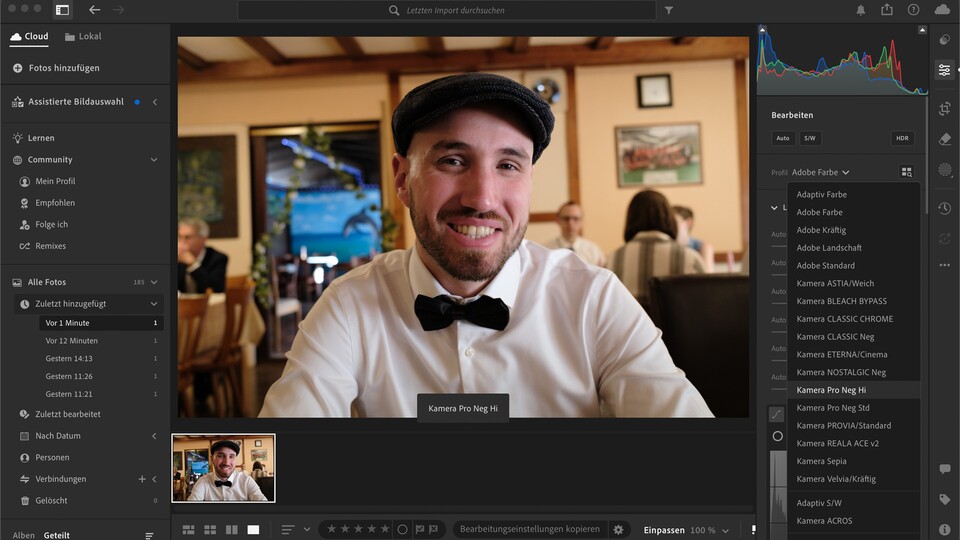The width and height of the screenshot is (960, 540).
Task: Open the Healing eraser tool
Action: pos(944,139)
